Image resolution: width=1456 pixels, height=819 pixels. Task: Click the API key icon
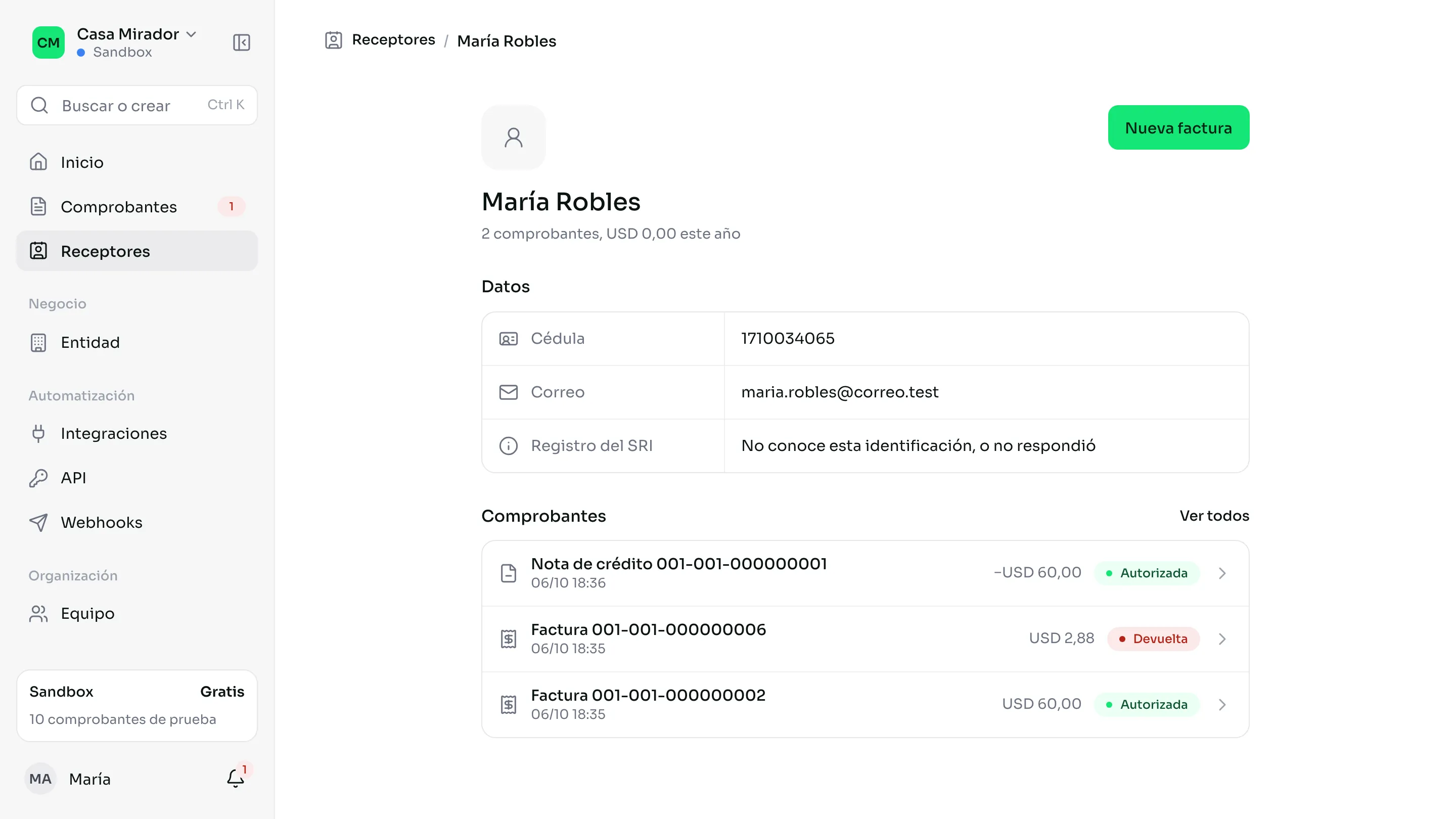click(x=38, y=478)
